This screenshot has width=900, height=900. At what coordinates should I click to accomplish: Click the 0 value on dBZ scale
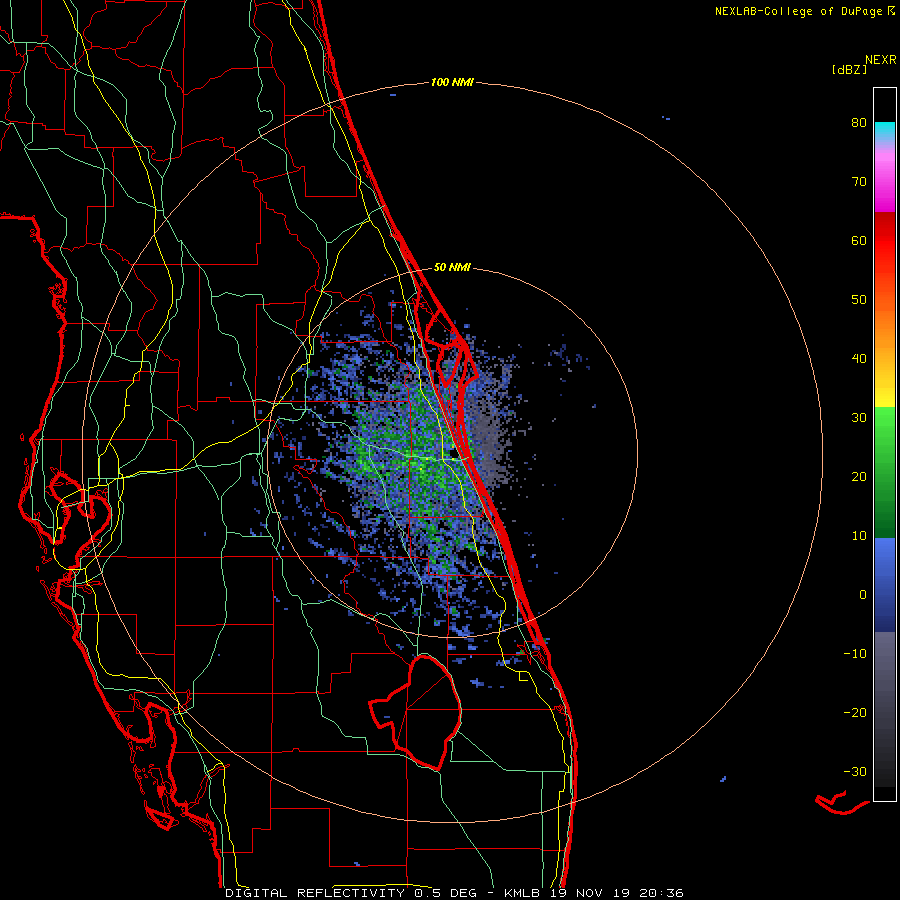[863, 595]
